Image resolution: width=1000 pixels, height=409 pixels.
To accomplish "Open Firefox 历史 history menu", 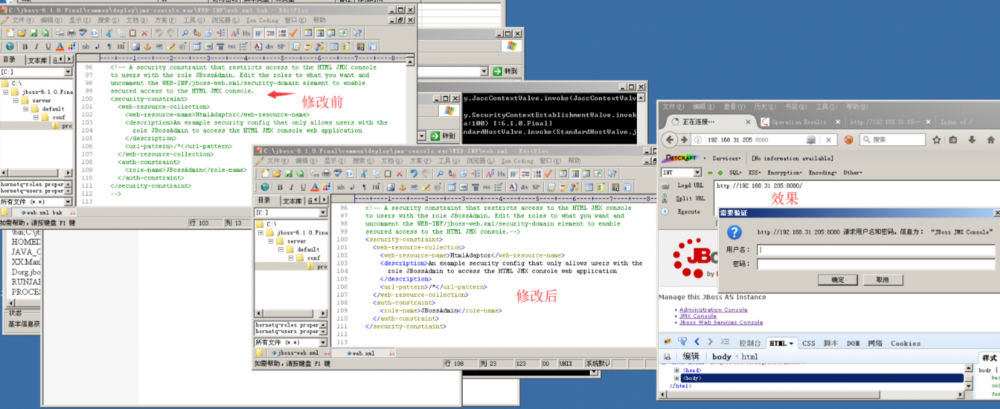I will point(765,107).
